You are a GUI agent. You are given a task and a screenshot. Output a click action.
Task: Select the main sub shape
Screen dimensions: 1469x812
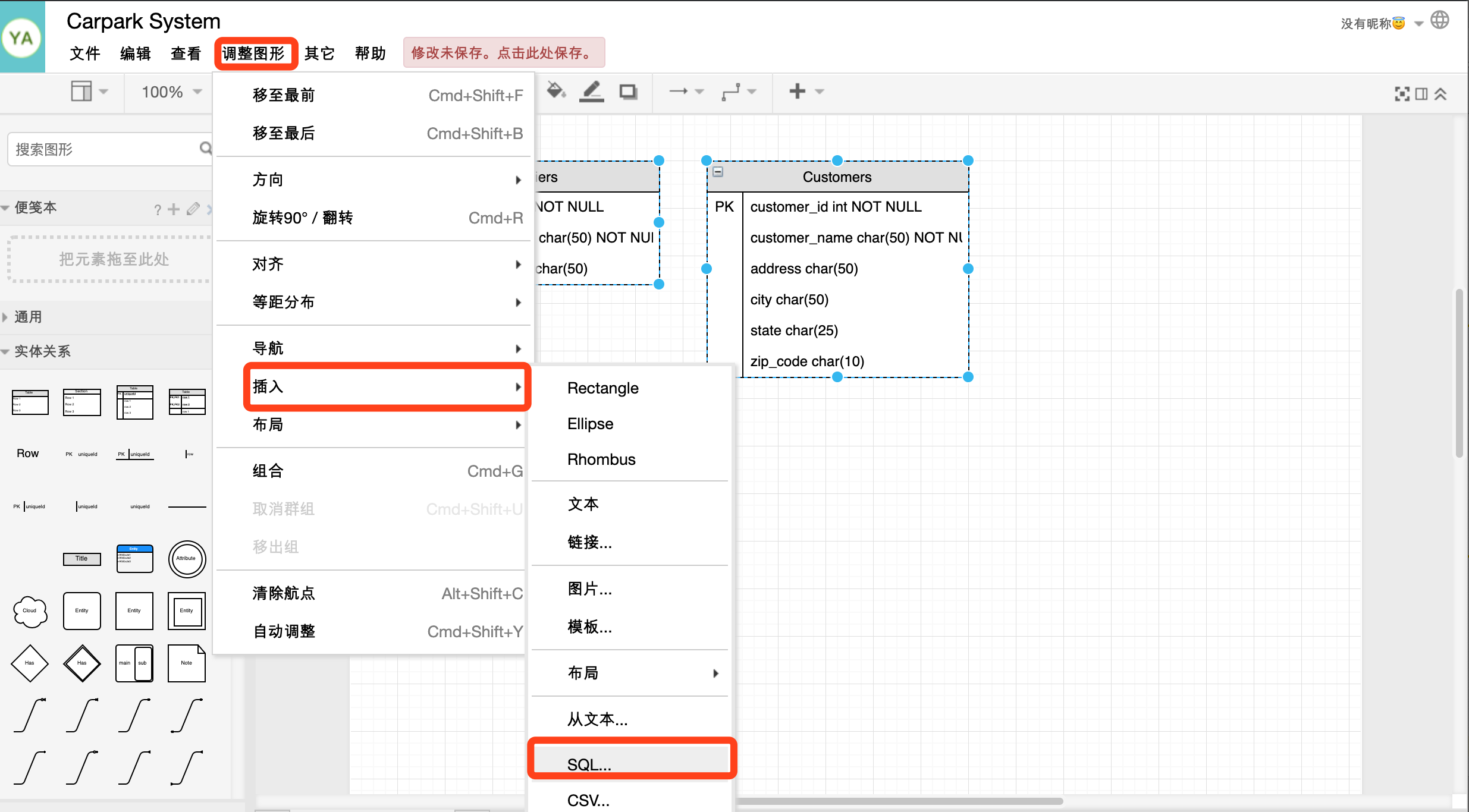pos(134,663)
